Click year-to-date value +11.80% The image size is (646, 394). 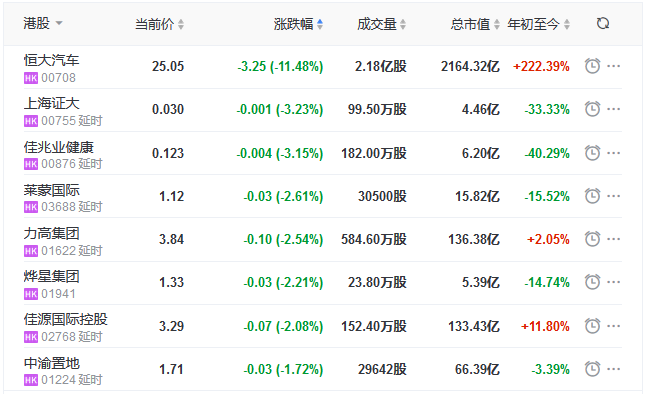coord(545,326)
